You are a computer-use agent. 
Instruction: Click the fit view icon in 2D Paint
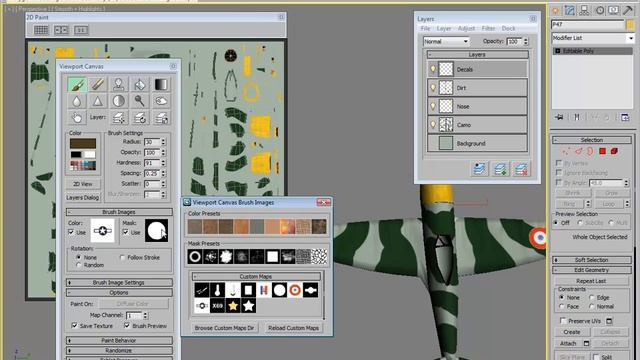coord(61,30)
